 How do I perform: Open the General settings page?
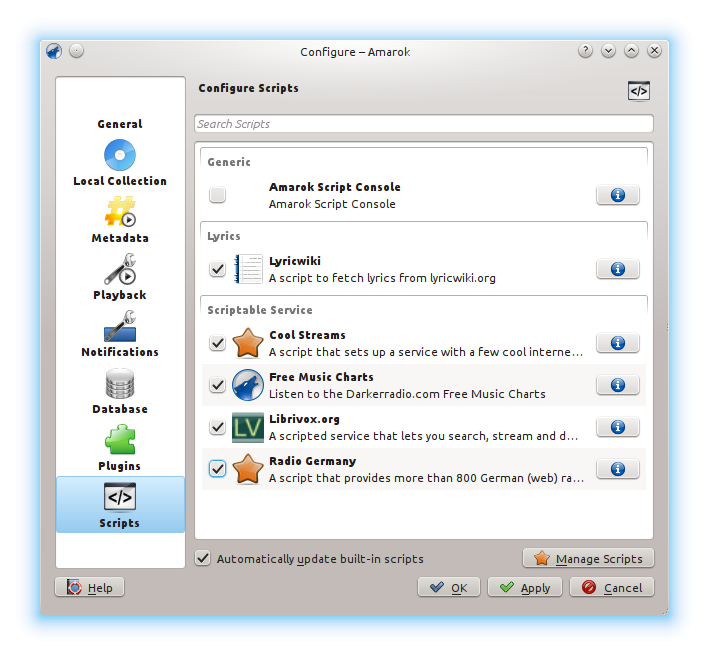pyautogui.click(x=120, y=123)
